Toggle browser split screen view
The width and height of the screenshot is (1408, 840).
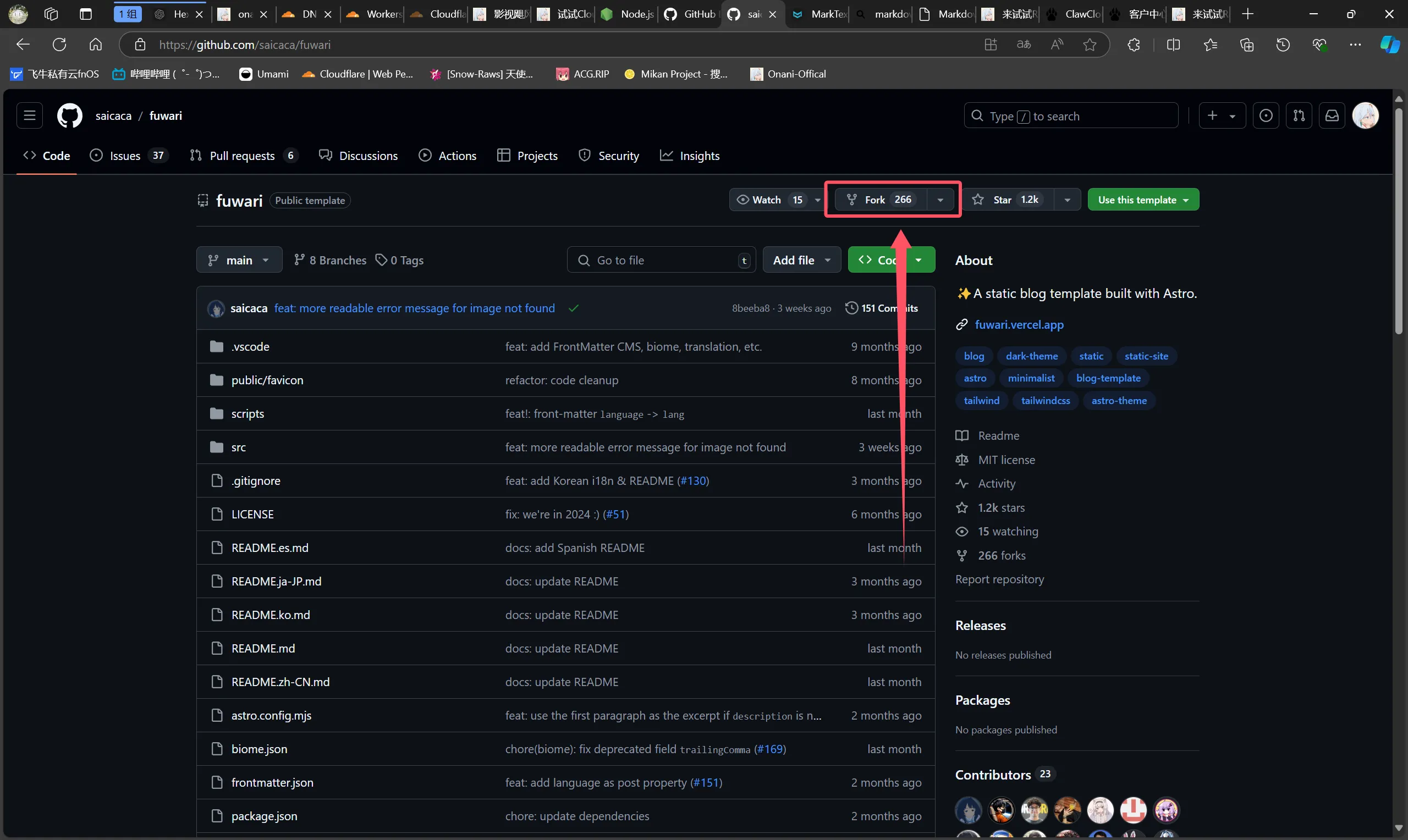click(x=1173, y=45)
